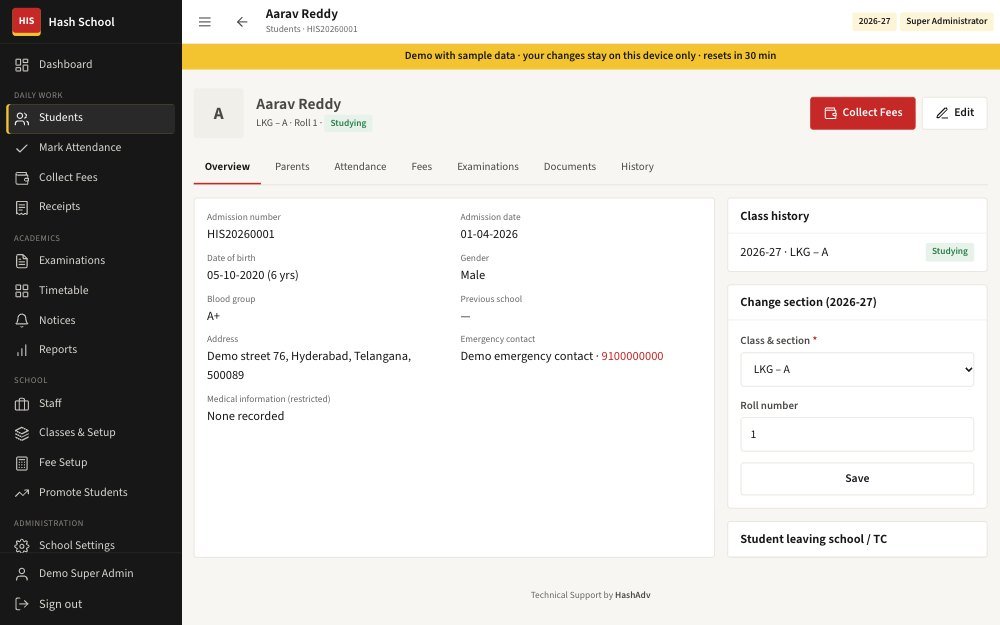Click green Studying badge under student name
The image size is (1000, 625).
[348, 123]
